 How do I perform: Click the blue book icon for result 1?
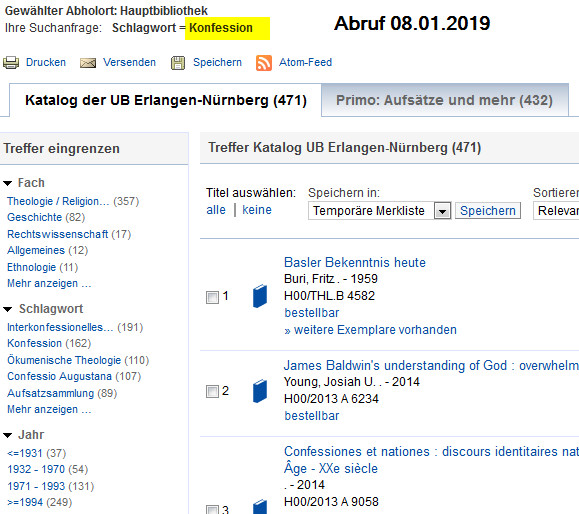(260, 296)
